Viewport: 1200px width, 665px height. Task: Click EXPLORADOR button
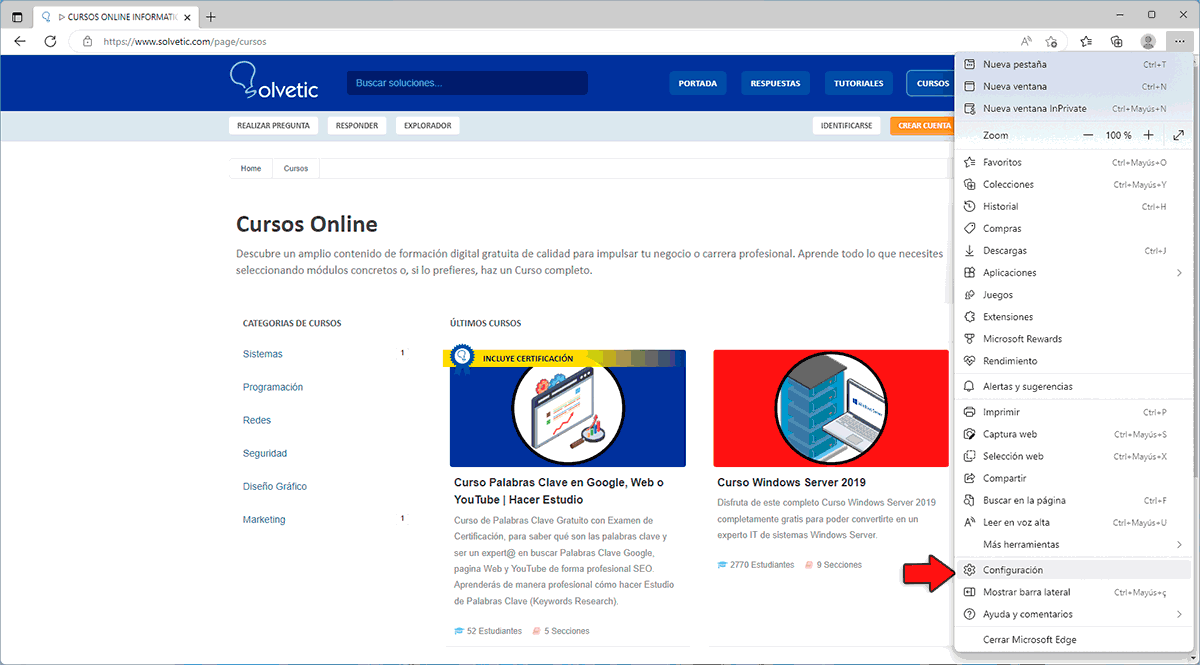coord(427,126)
